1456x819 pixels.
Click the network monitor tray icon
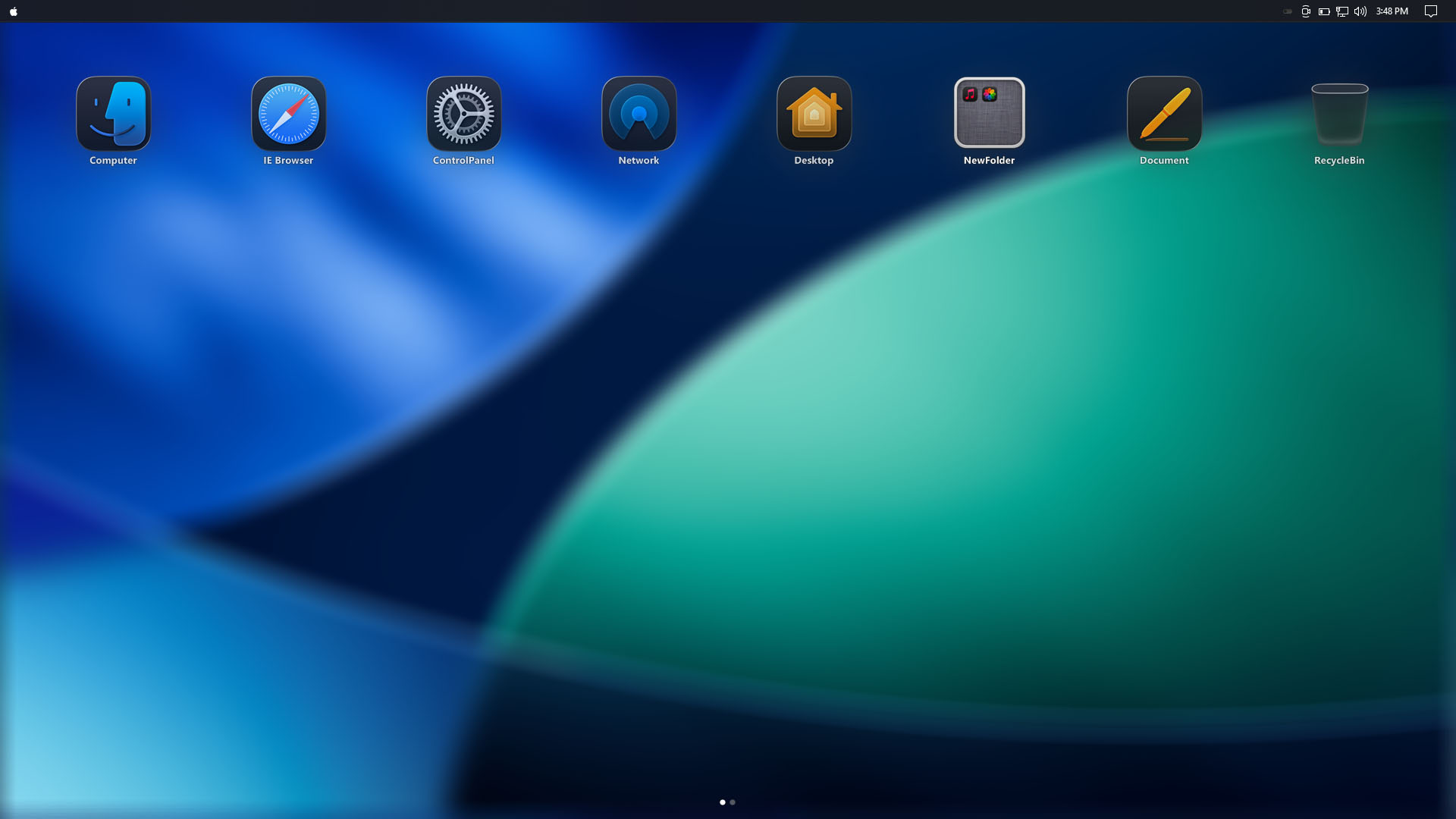coord(1342,11)
